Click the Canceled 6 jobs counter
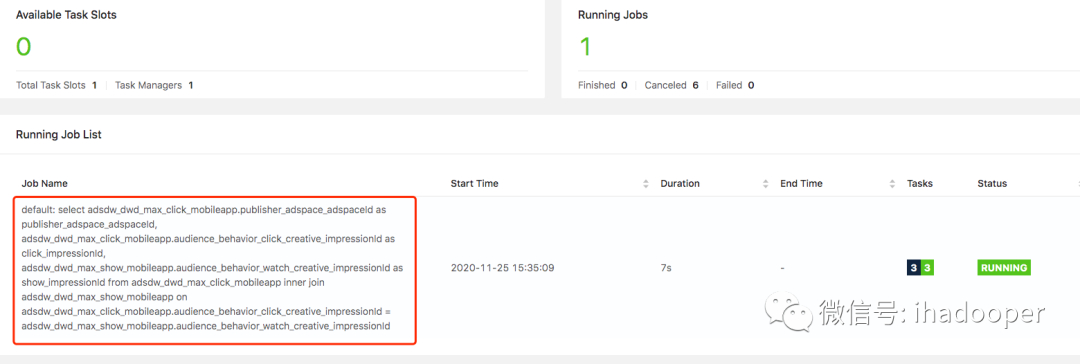The image size is (1080, 364). (x=672, y=85)
